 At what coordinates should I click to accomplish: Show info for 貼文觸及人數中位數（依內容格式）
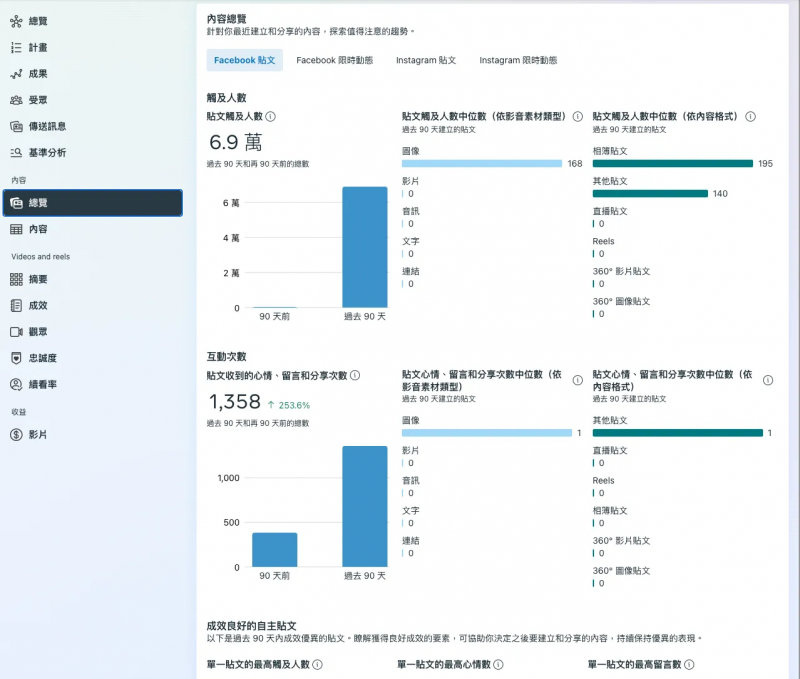(x=751, y=116)
